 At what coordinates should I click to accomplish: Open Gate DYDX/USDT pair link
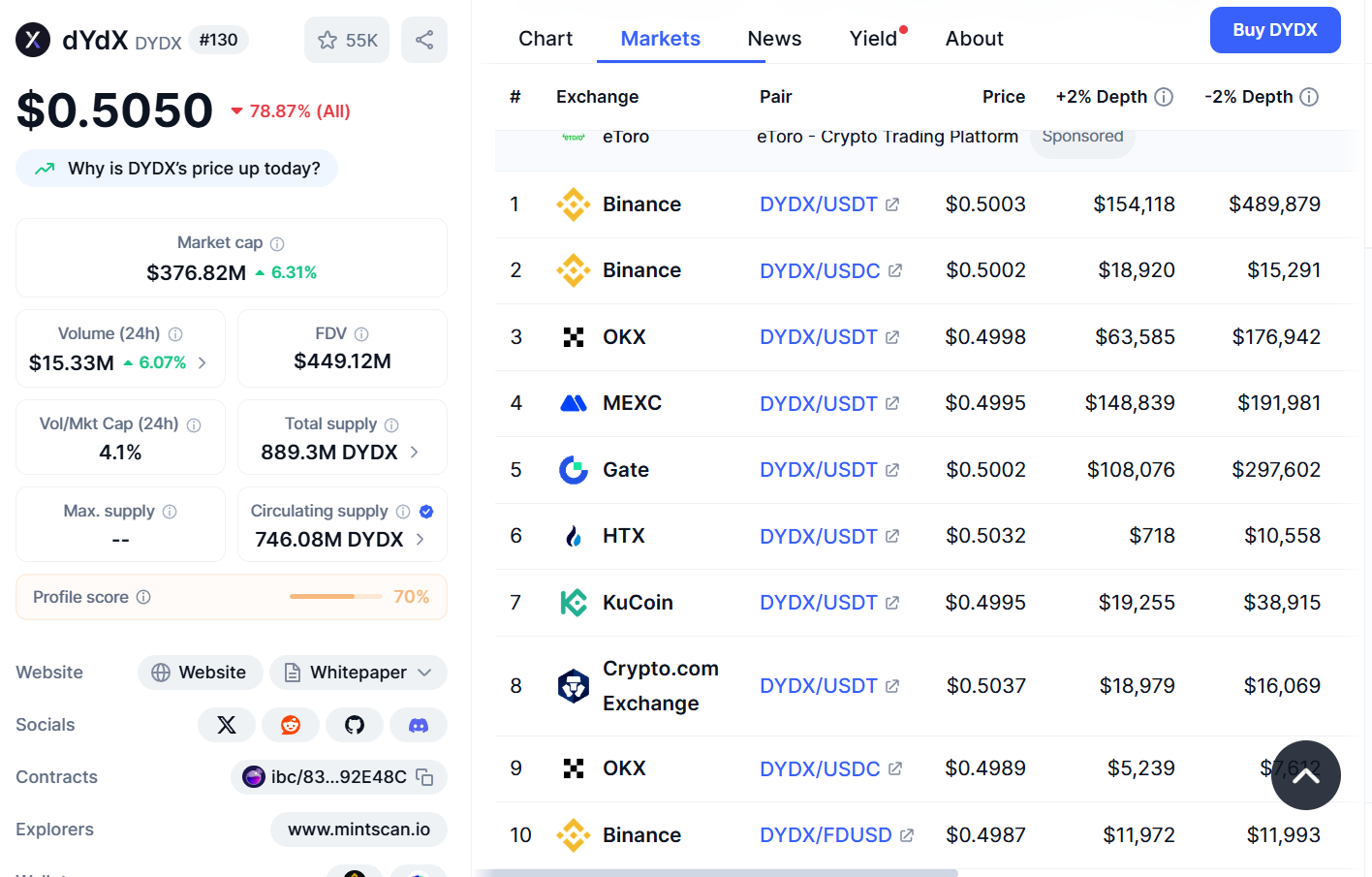pos(829,470)
